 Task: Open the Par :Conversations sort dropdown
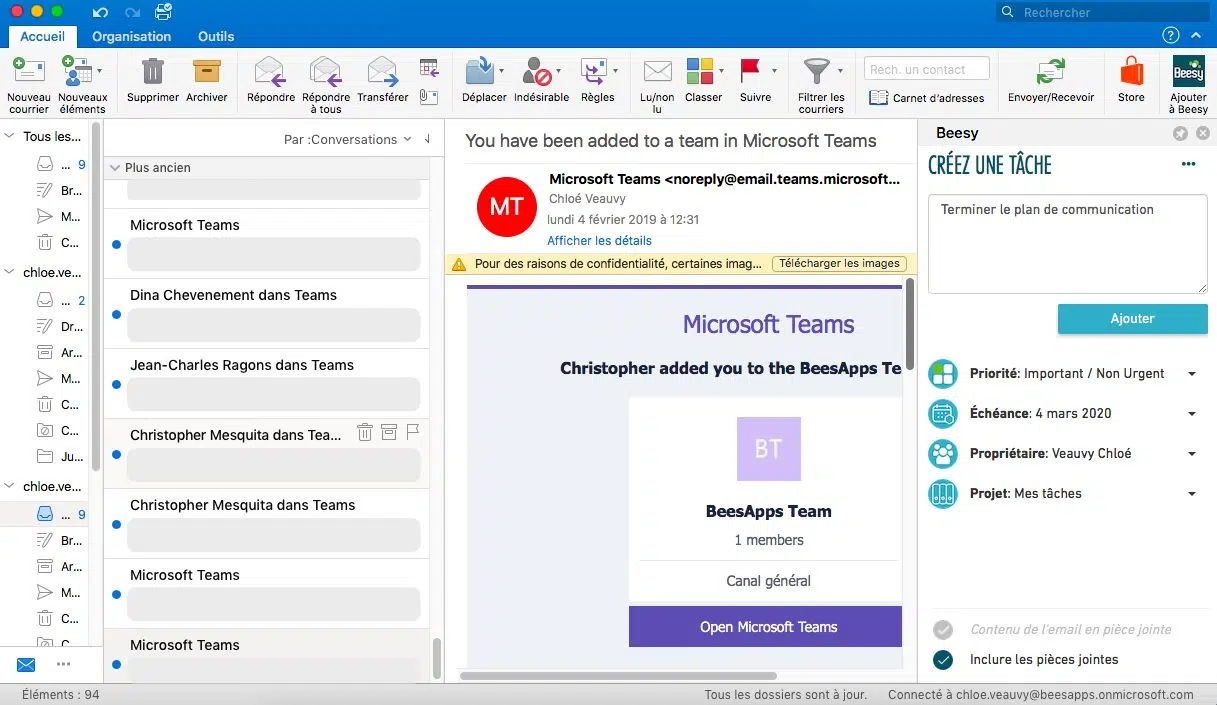348,140
